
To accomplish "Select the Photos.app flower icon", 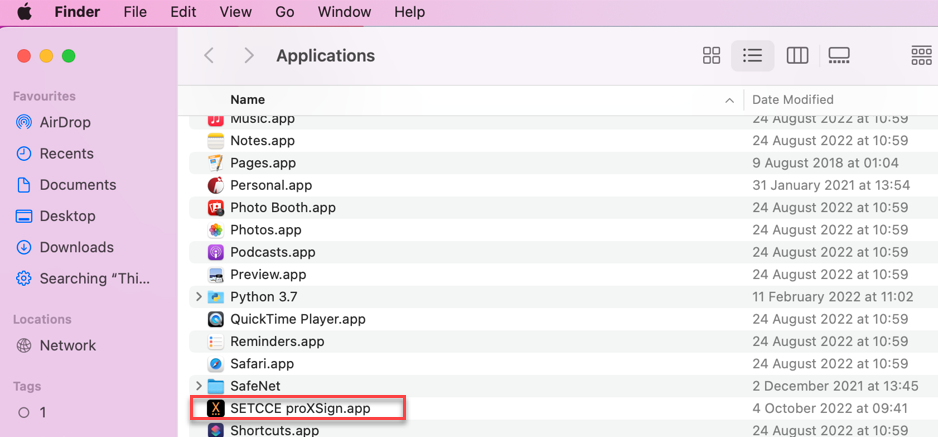I will (x=215, y=230).
